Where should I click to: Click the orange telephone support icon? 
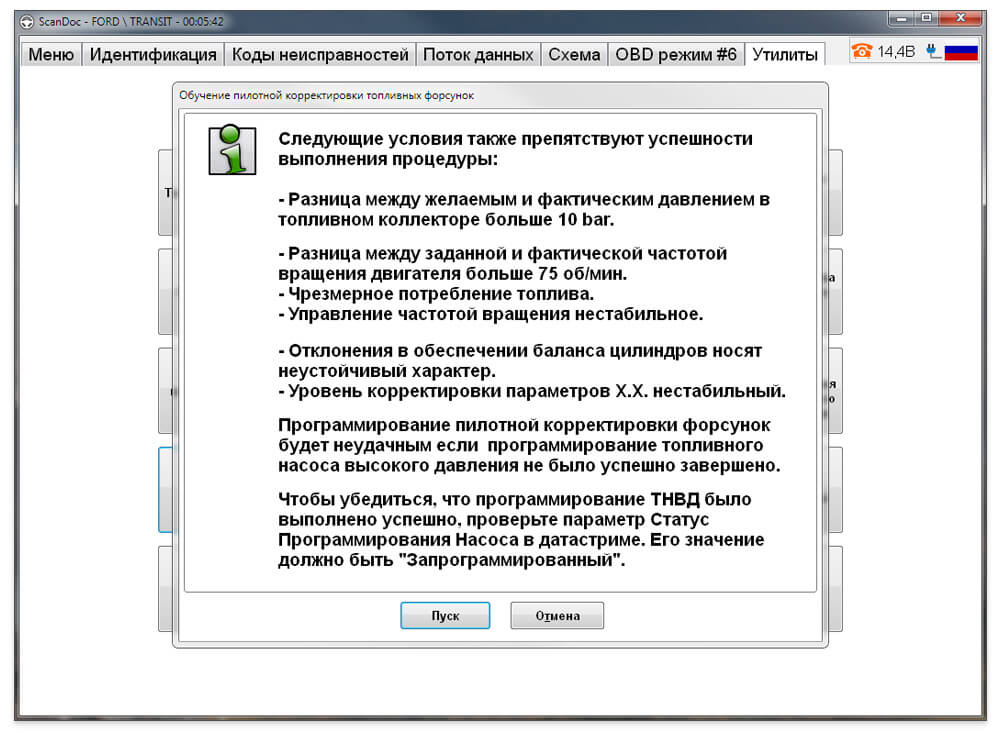pyautogui.click(x=862, y=51)
